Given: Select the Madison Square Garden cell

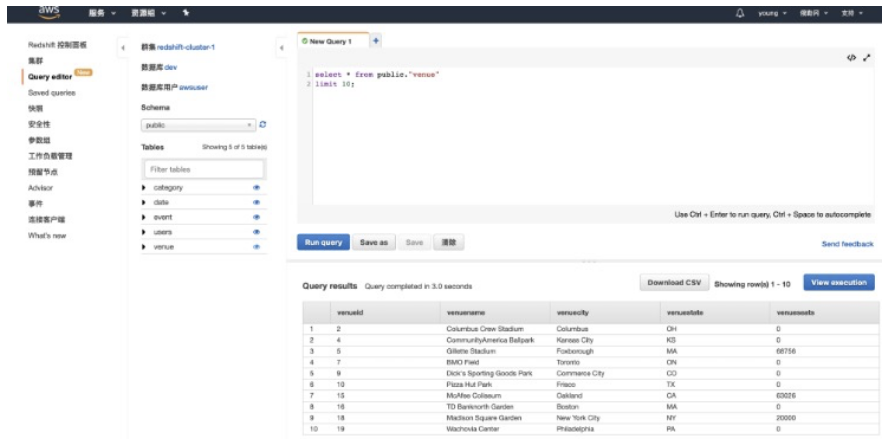Looking at the screenshot, I should point(494,418).
